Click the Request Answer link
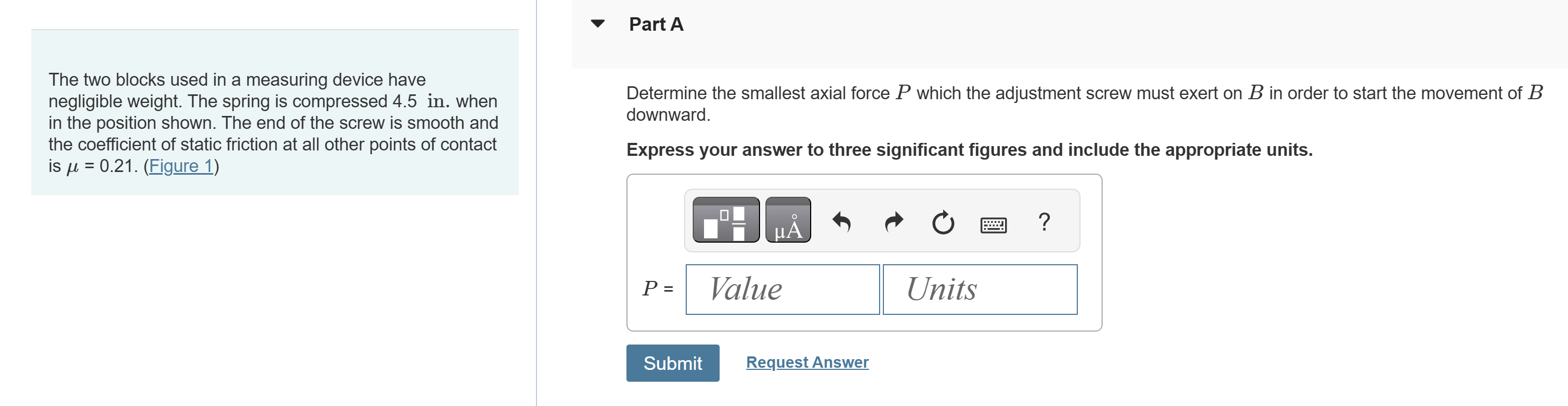 pos(807,362)
